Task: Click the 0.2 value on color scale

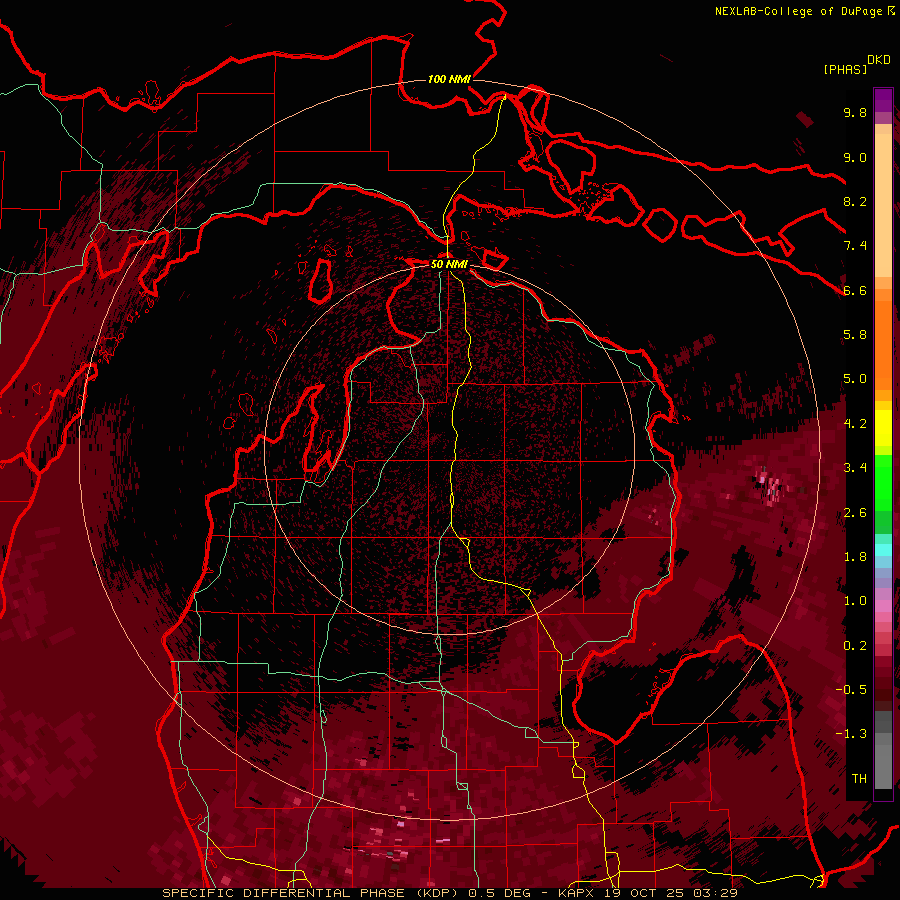Action: pos(855,646)
